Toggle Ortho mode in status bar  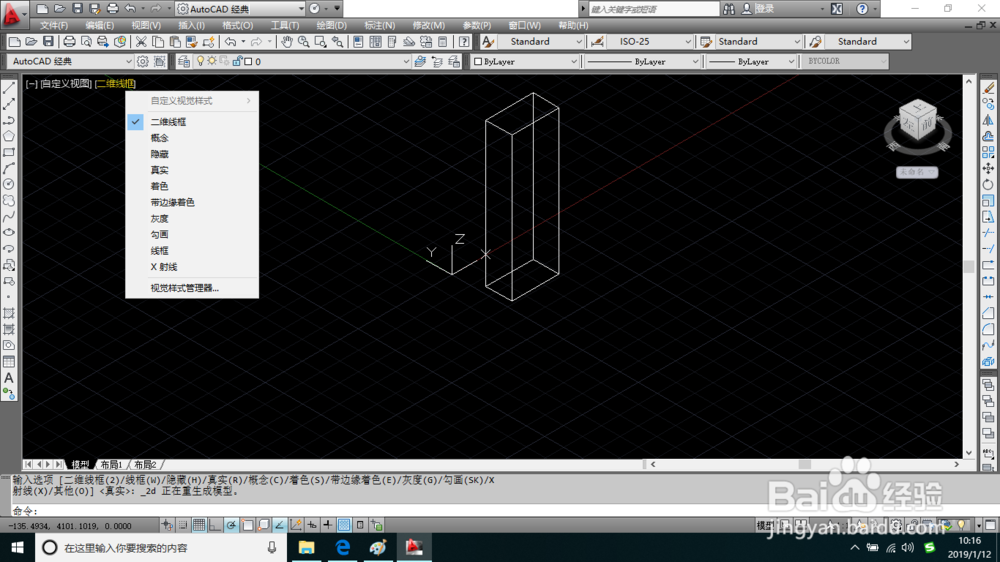point(215,526)
